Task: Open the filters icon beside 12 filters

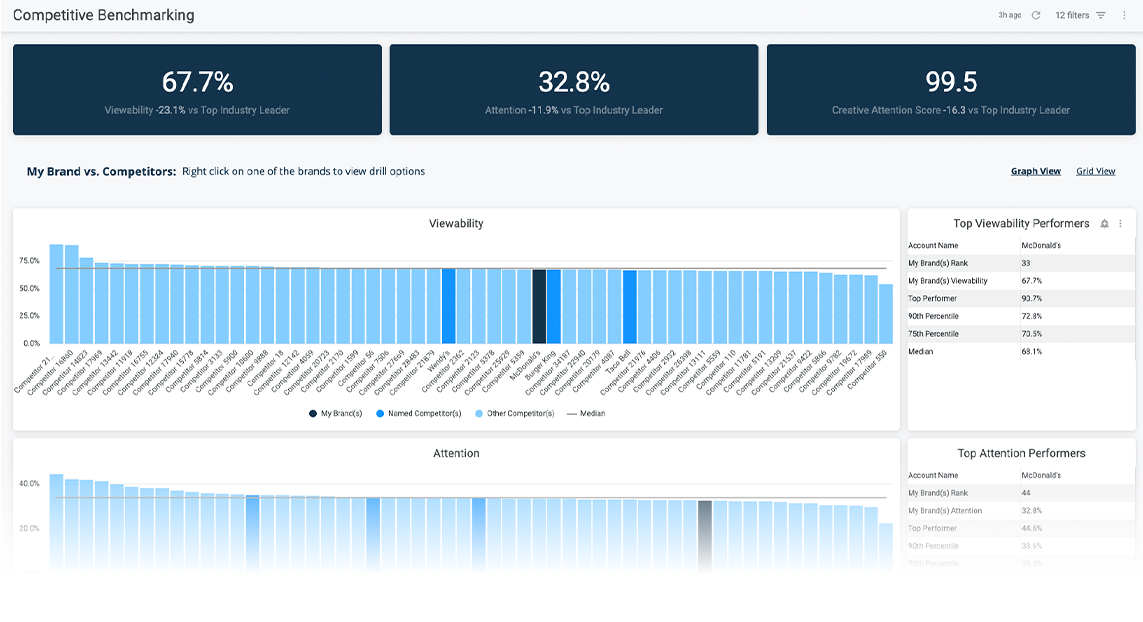Action: pyautogui.click(x=1101, y=15)
